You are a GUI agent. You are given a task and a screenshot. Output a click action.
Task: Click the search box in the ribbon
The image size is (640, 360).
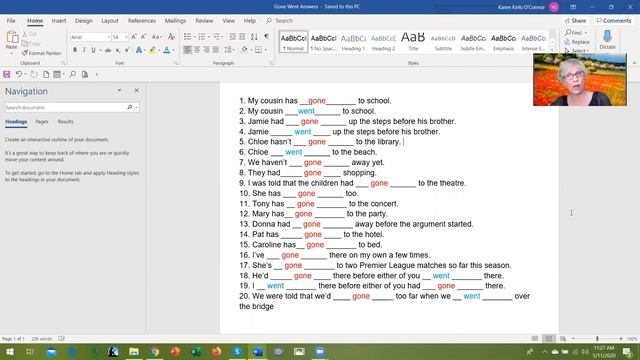pos(280,21)
